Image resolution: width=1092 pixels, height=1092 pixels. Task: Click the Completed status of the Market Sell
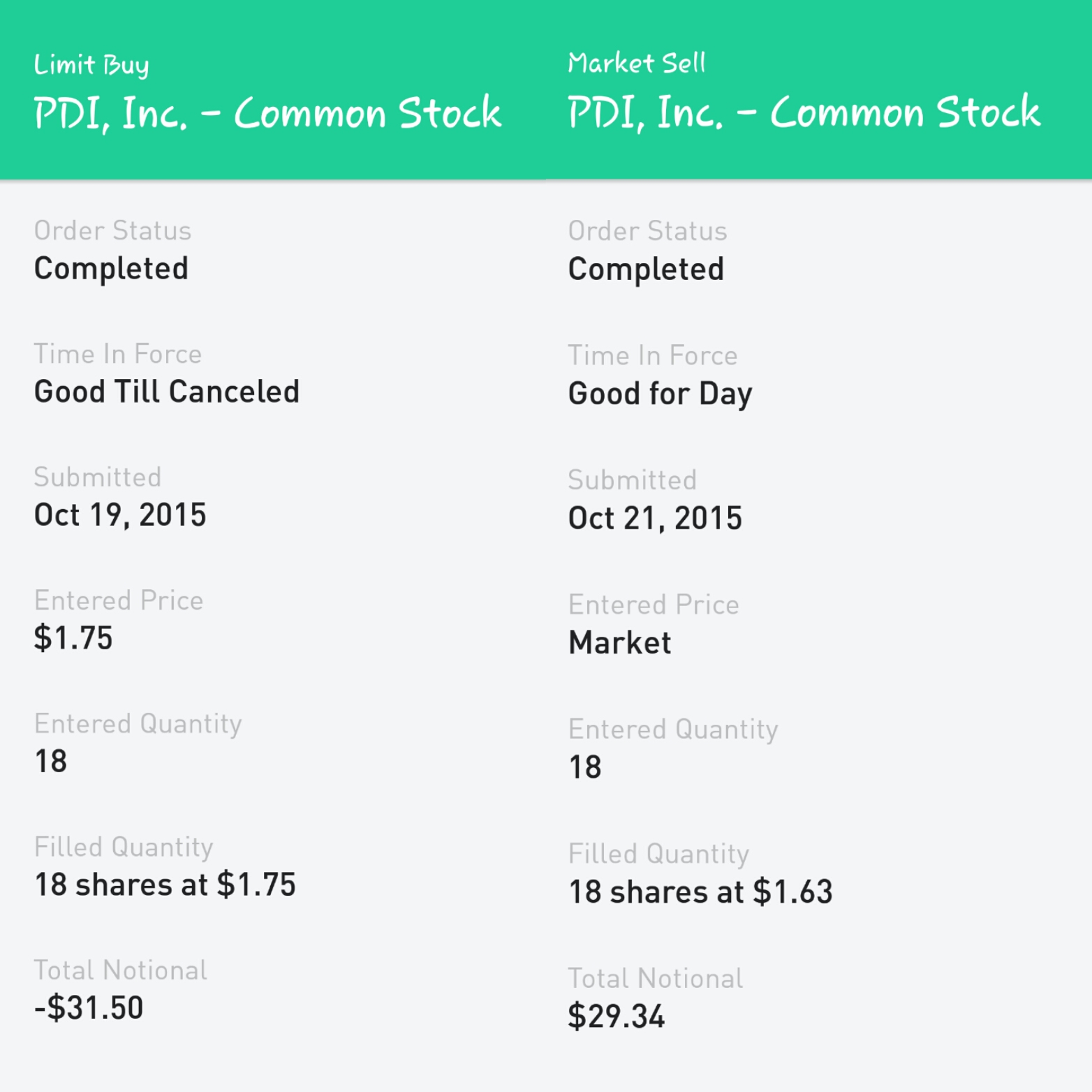pos(646,270)
